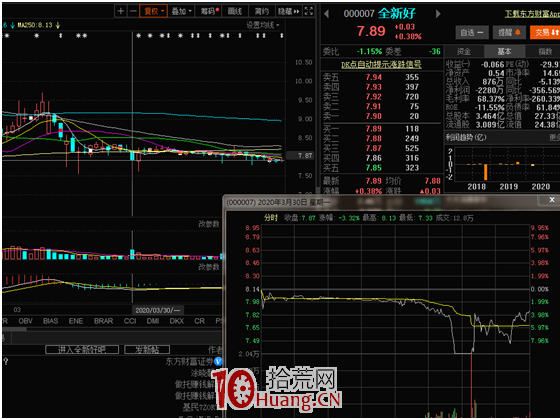Click 2018 profit bar in chart

pos(486,172)
